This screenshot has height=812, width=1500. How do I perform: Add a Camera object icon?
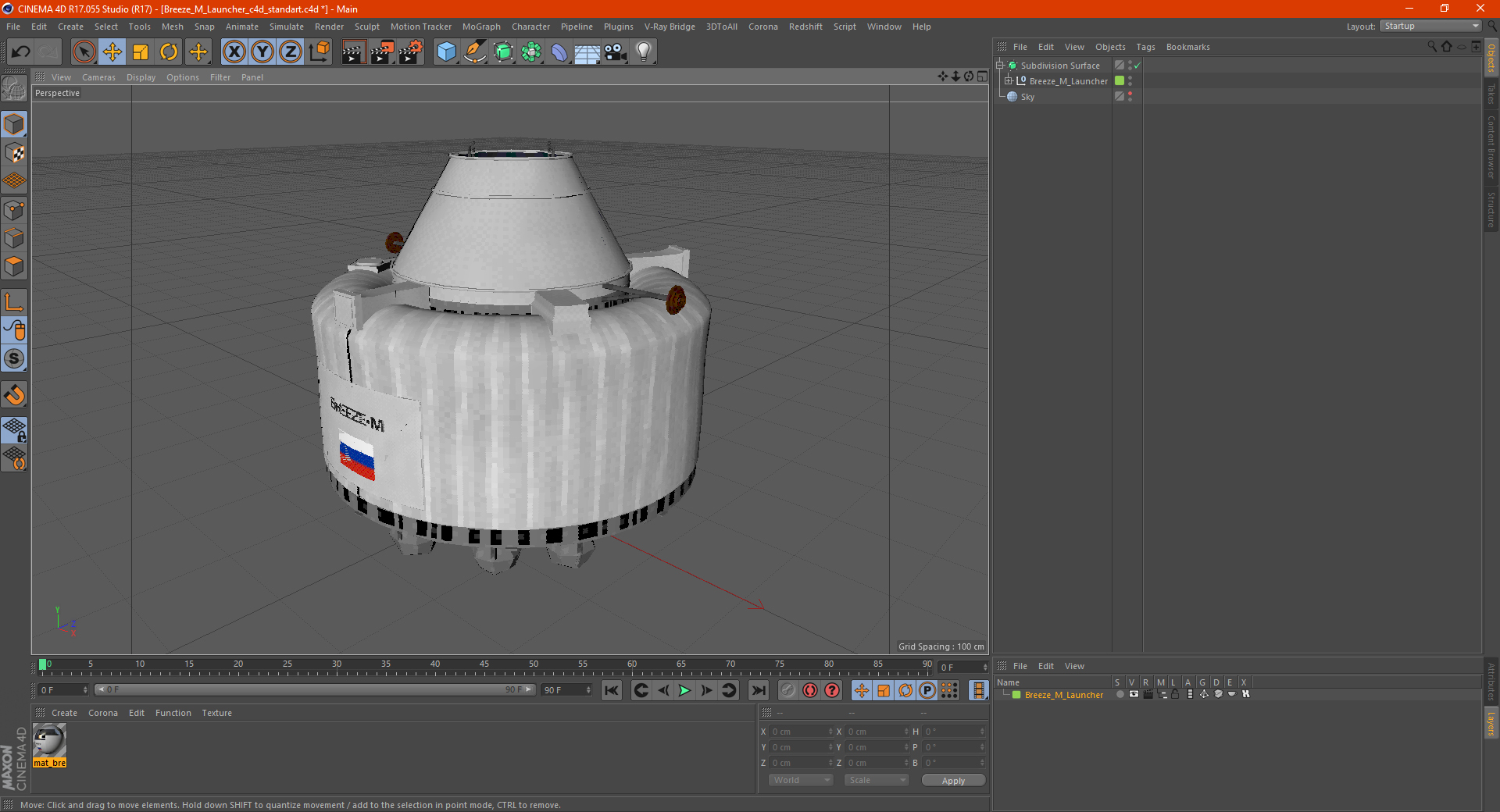(x=616, y=52)
